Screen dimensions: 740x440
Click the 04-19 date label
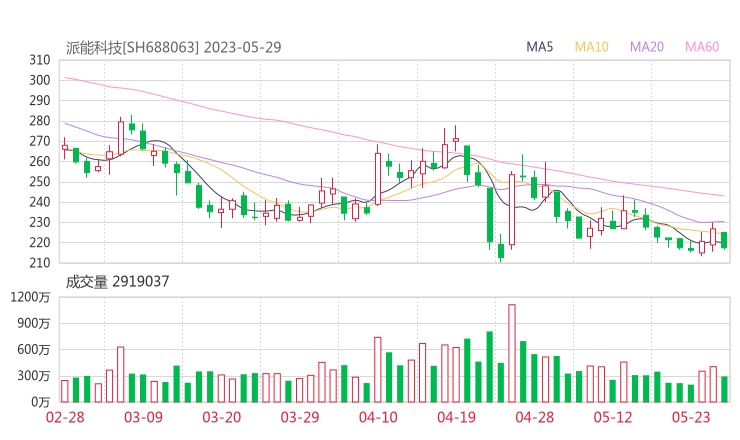click(456, 417)
